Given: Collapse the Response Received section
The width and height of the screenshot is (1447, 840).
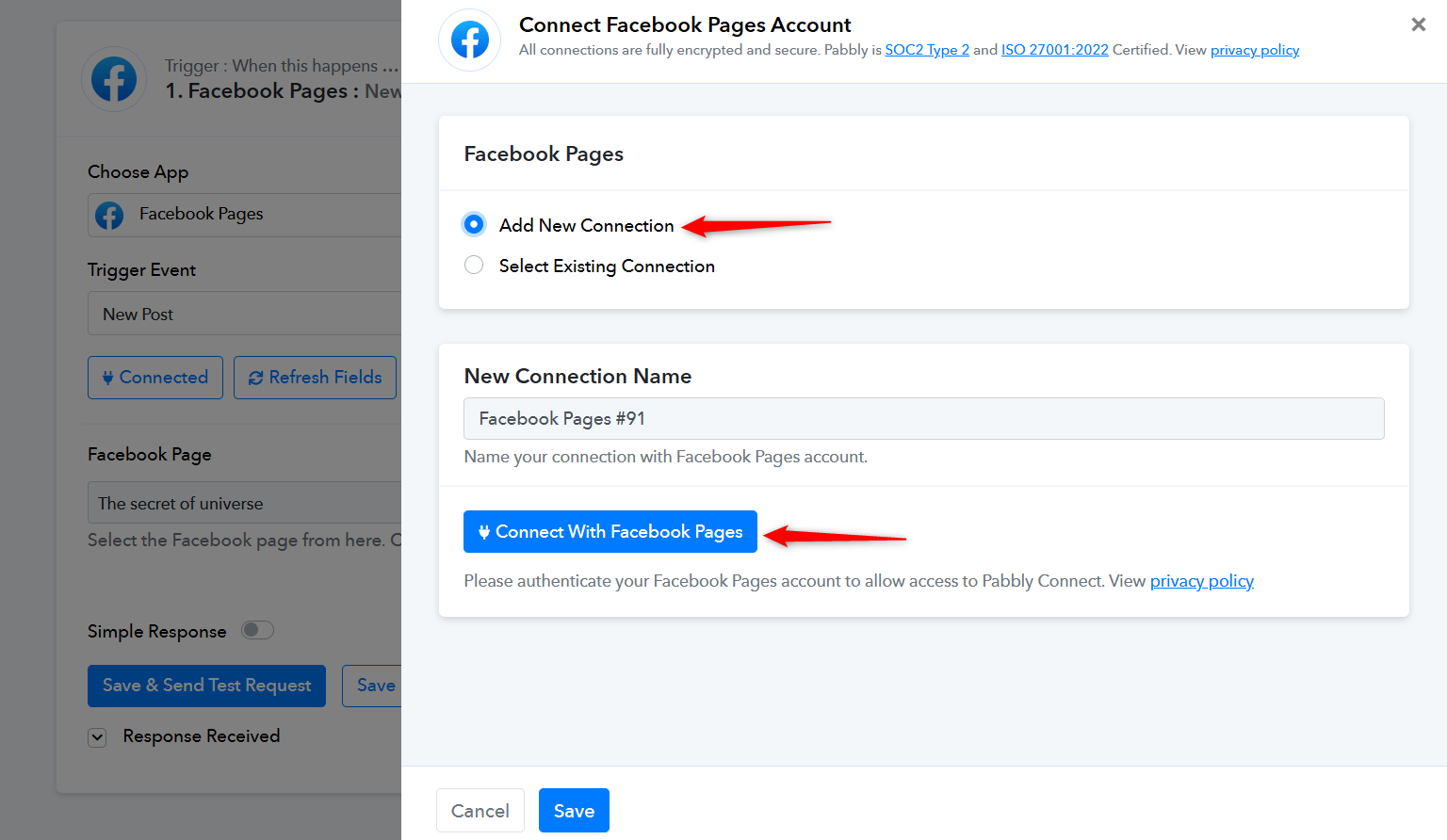Looking at the screenshot, I should 97,737.
